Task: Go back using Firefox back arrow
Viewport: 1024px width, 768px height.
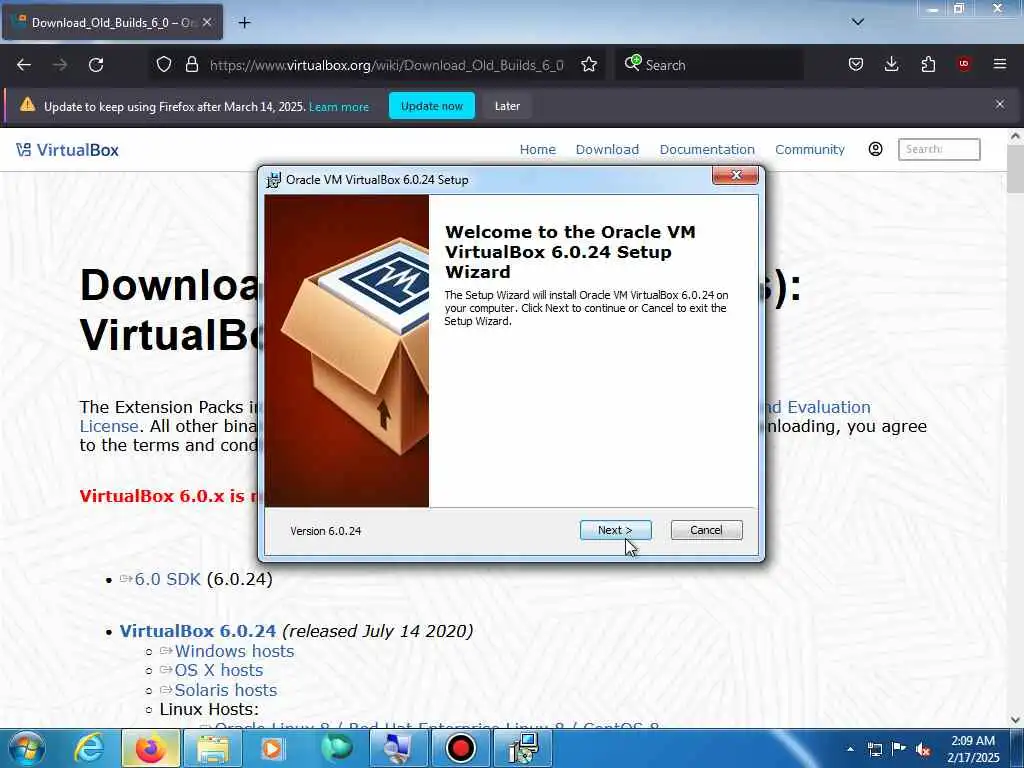Action: click(24, 65)
